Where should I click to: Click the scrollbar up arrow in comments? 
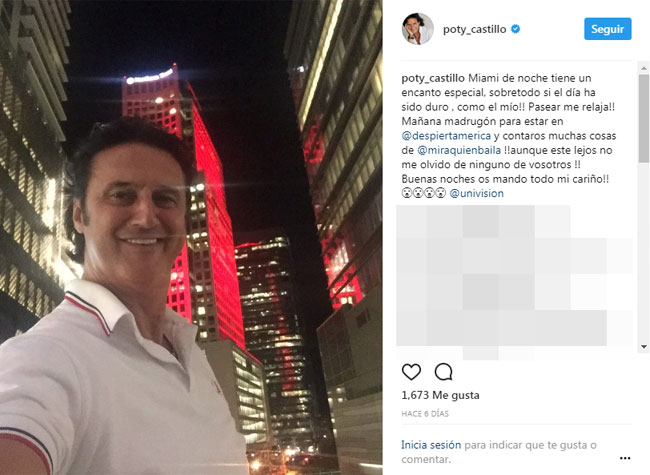643,68
